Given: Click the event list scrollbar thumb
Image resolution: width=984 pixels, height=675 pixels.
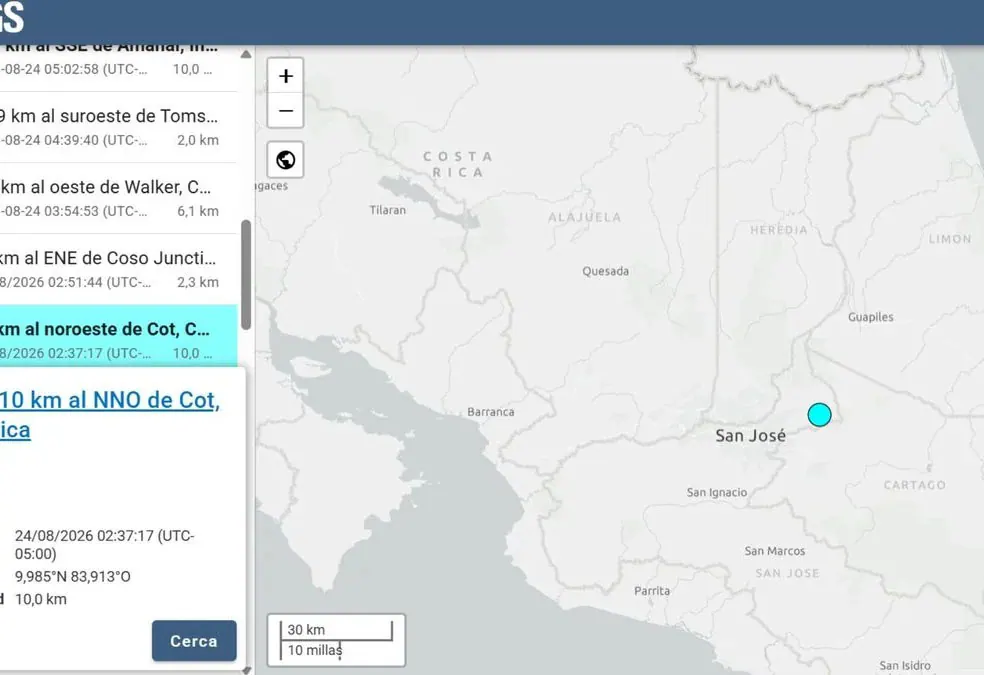Looking at the screenshot, I should tap(246, 275).
